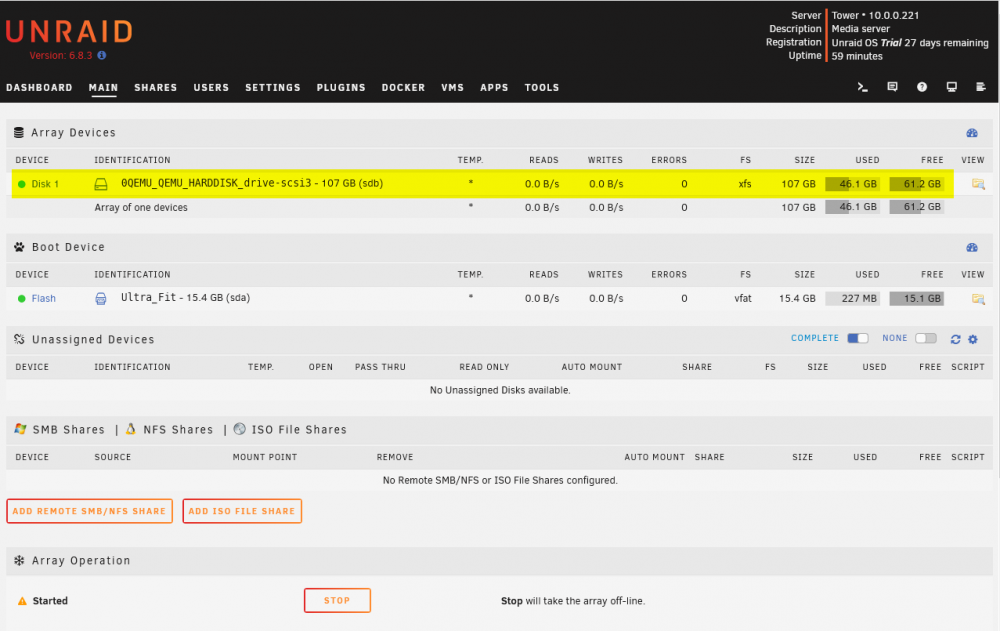Click the Array Operation snowflake icon

[x=19, y=560]
